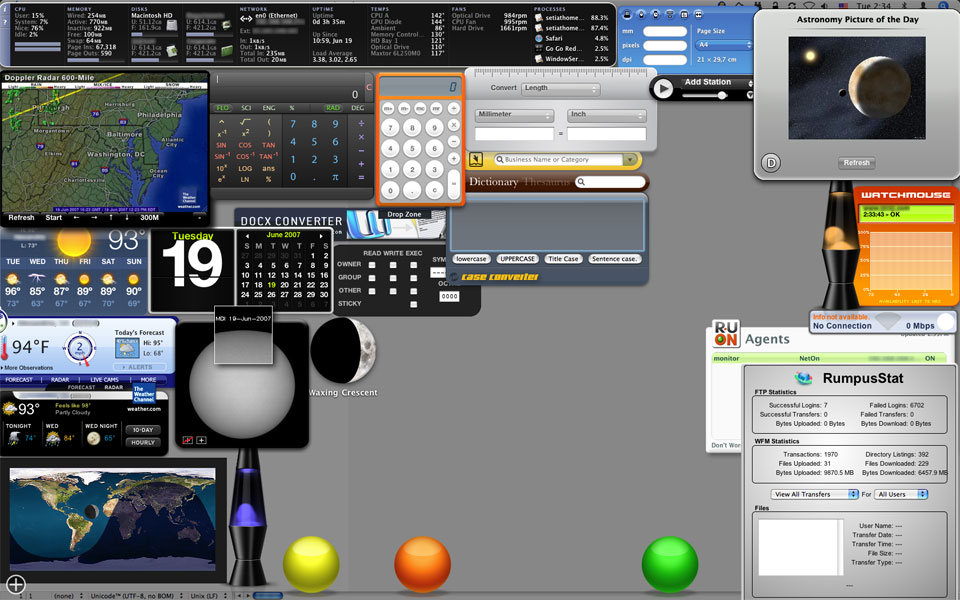Viewport: 960px width, 600px height.
Task: Go to next month in calendar widget
Action: [321, 236]
